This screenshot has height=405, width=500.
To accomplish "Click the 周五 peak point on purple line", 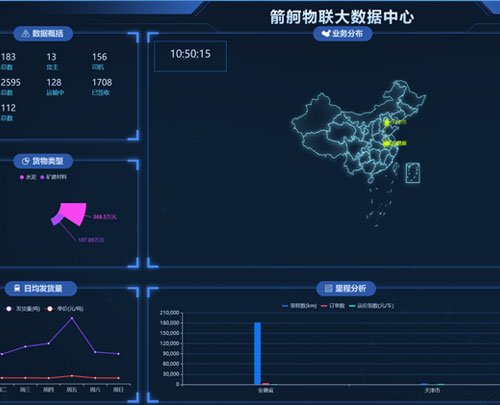I will click(x=72, y=318).
